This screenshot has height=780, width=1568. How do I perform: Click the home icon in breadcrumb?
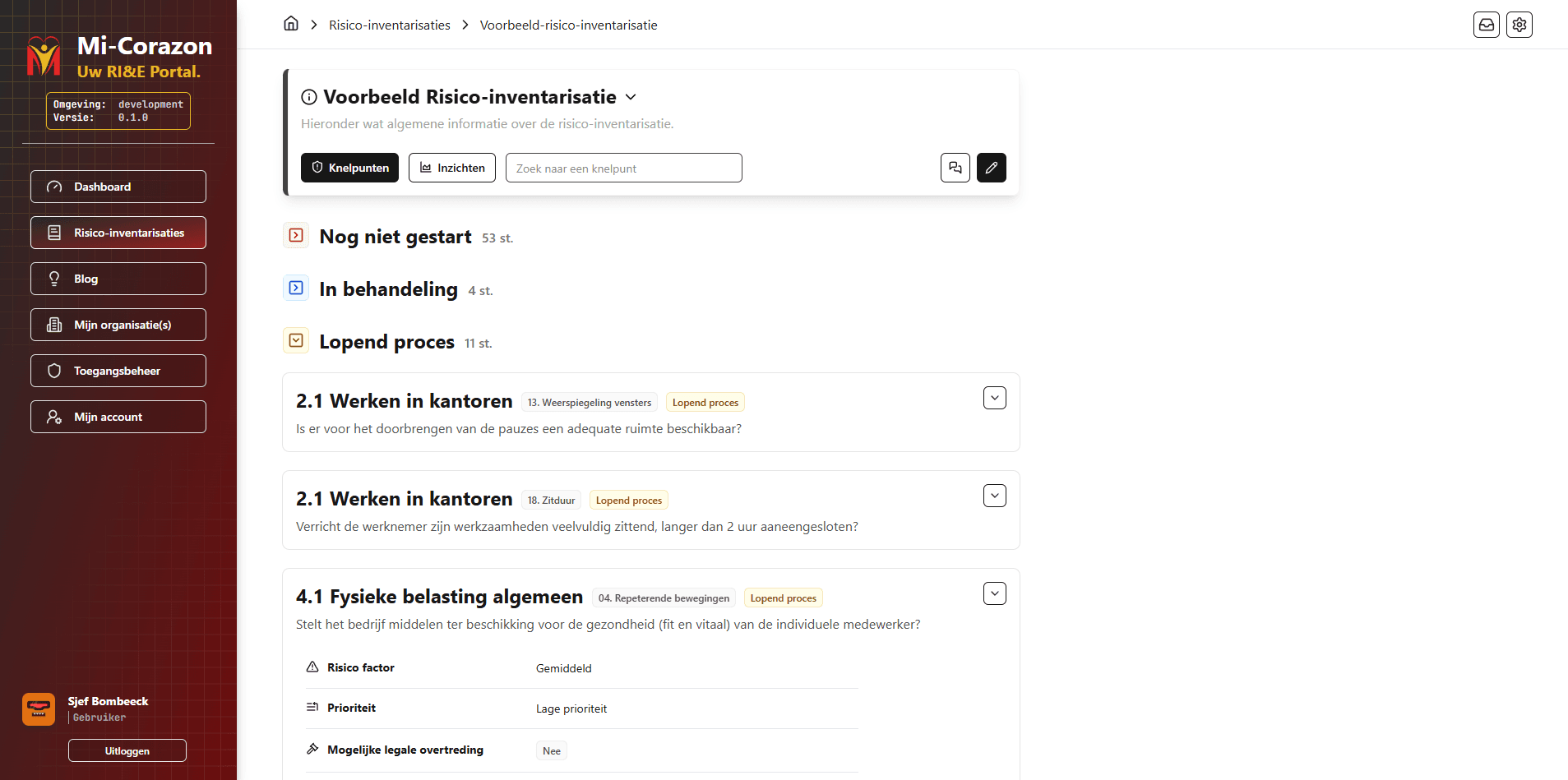pos(291,24)
